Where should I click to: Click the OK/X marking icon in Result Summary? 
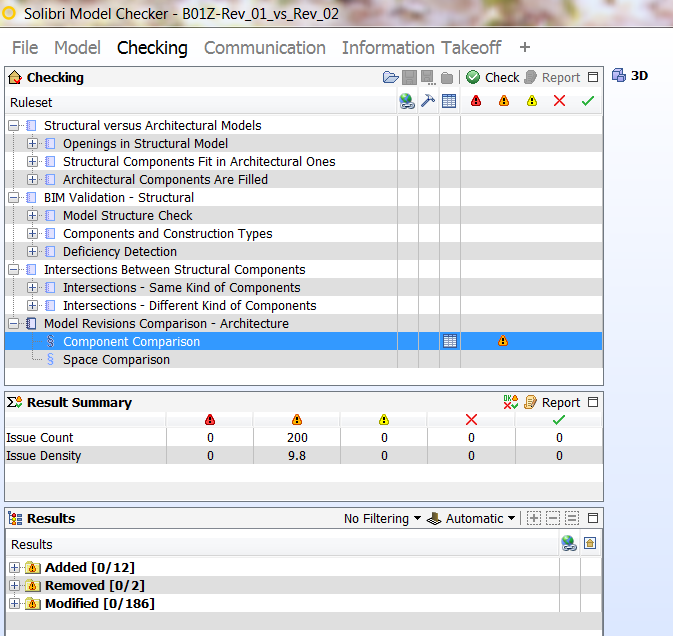coord(511,402)
